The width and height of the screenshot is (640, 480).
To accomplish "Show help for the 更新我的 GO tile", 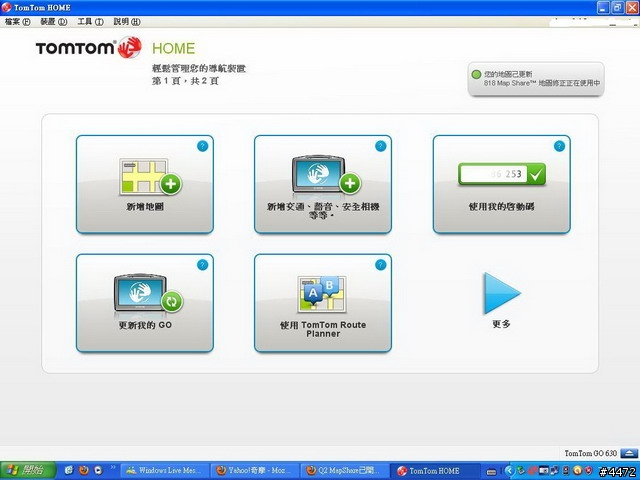I will pos(202,265).
